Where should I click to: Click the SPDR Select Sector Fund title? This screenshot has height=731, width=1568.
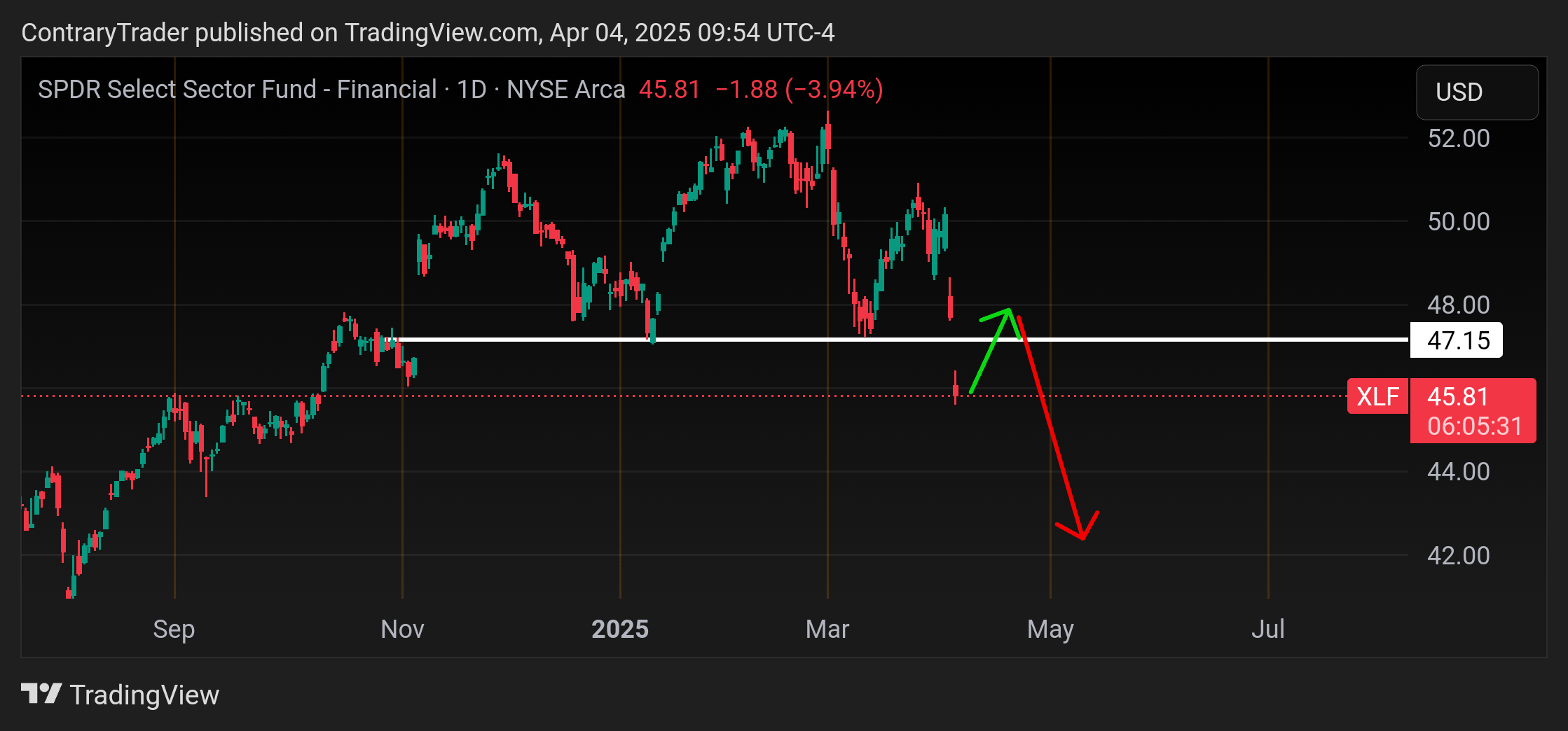tap(237, 90)
